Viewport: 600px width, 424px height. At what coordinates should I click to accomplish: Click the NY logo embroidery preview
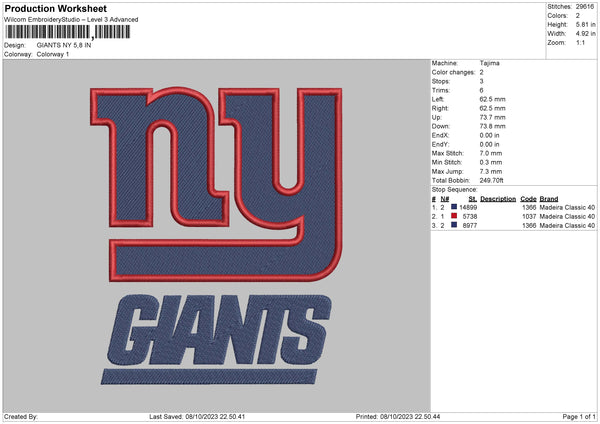(x=216, y=184)
